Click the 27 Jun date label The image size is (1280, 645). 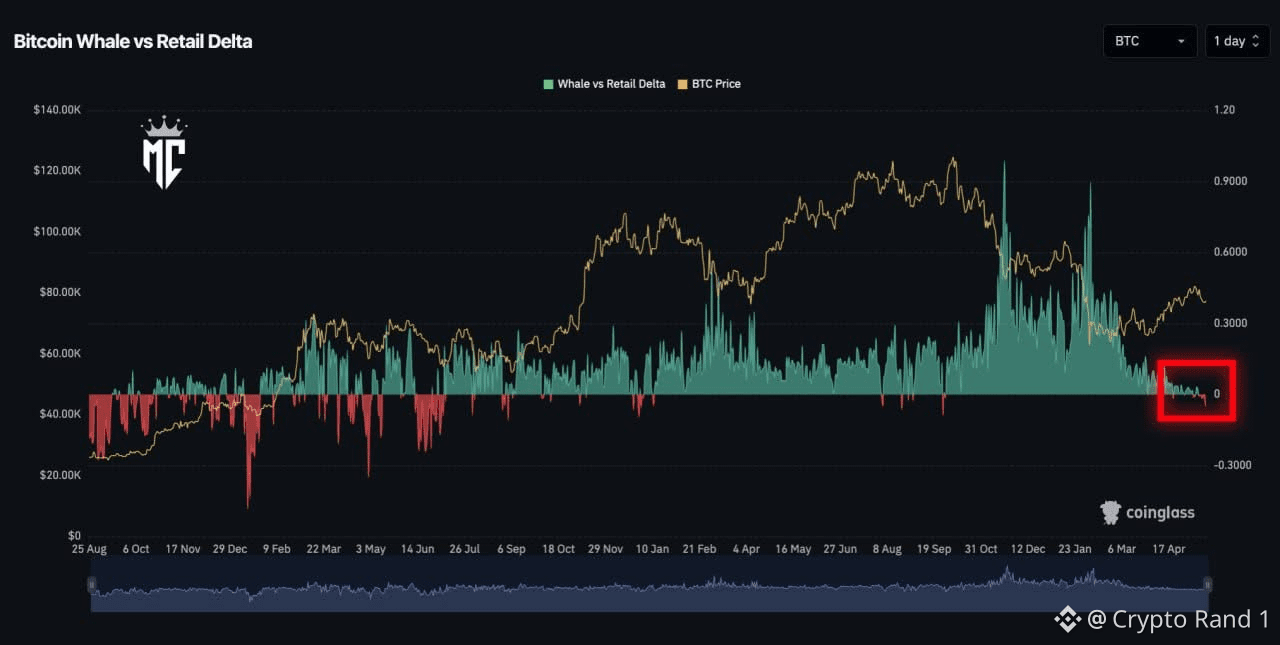click(840, 549)
